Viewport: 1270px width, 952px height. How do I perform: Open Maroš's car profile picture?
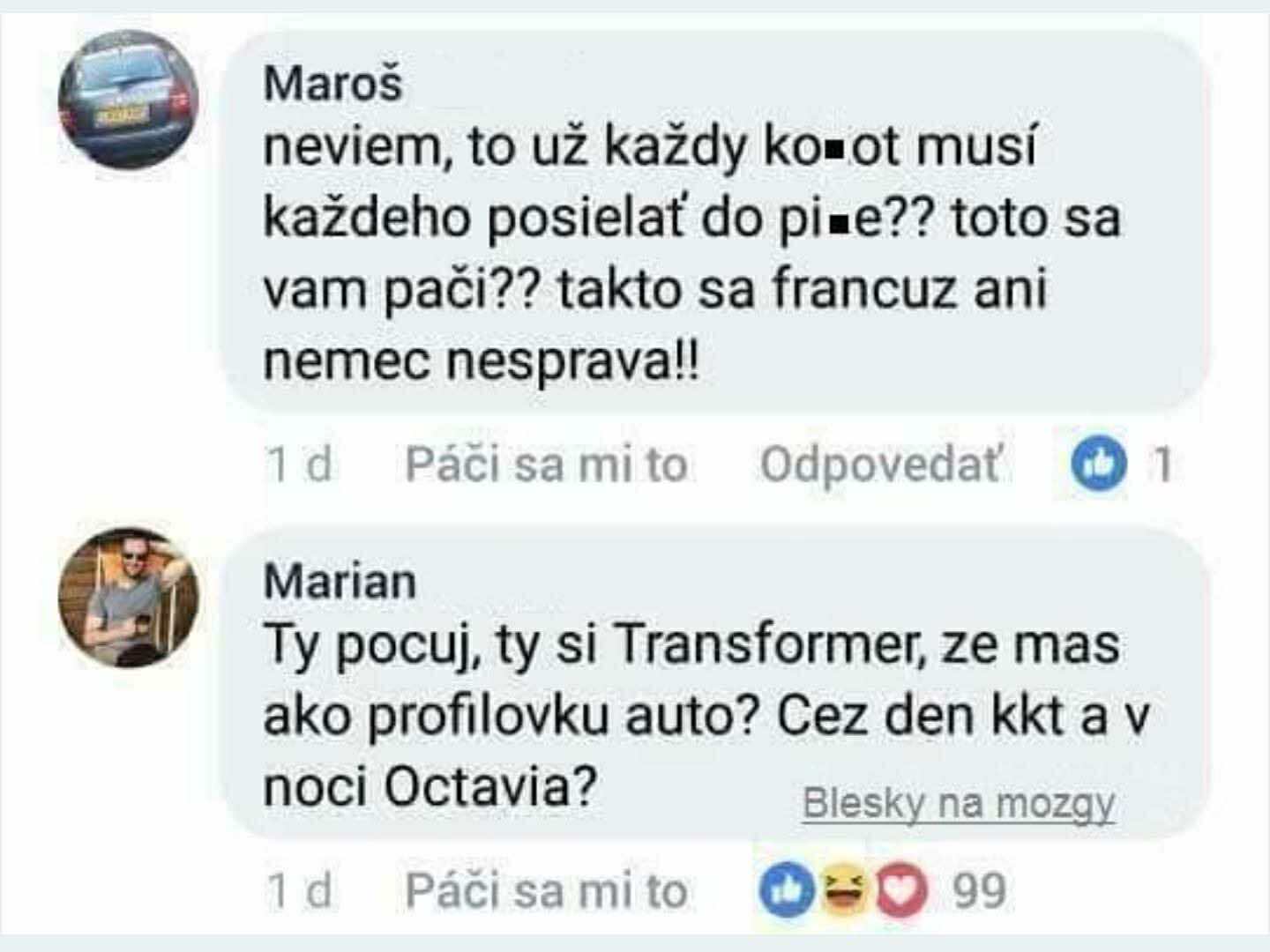(129, 99)
